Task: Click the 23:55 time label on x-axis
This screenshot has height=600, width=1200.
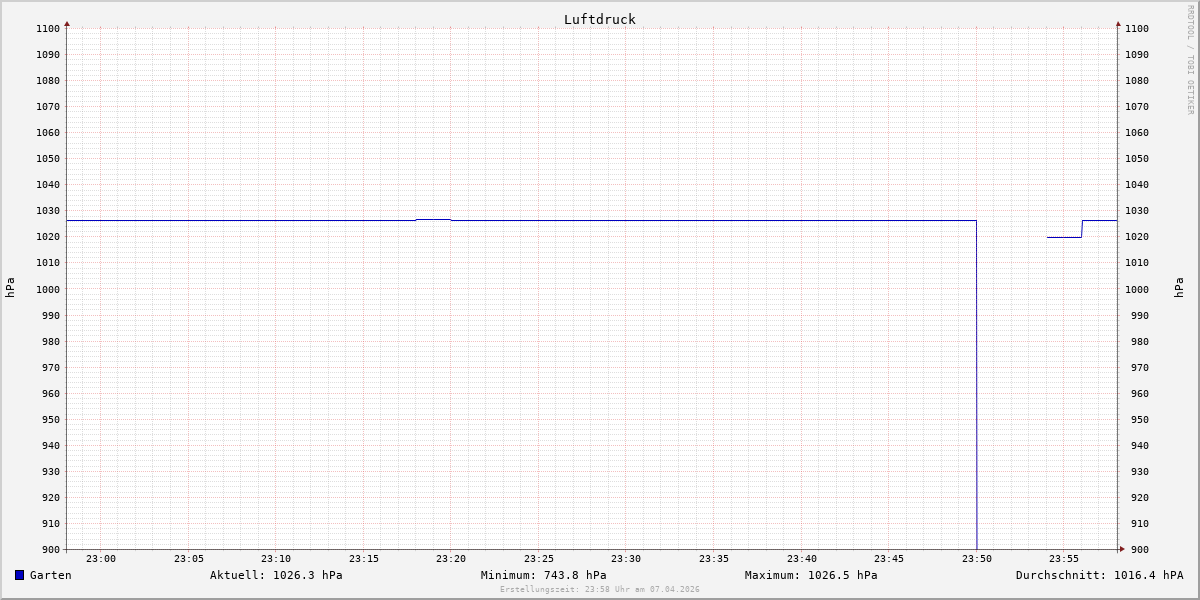Action: coord(1064,559)
